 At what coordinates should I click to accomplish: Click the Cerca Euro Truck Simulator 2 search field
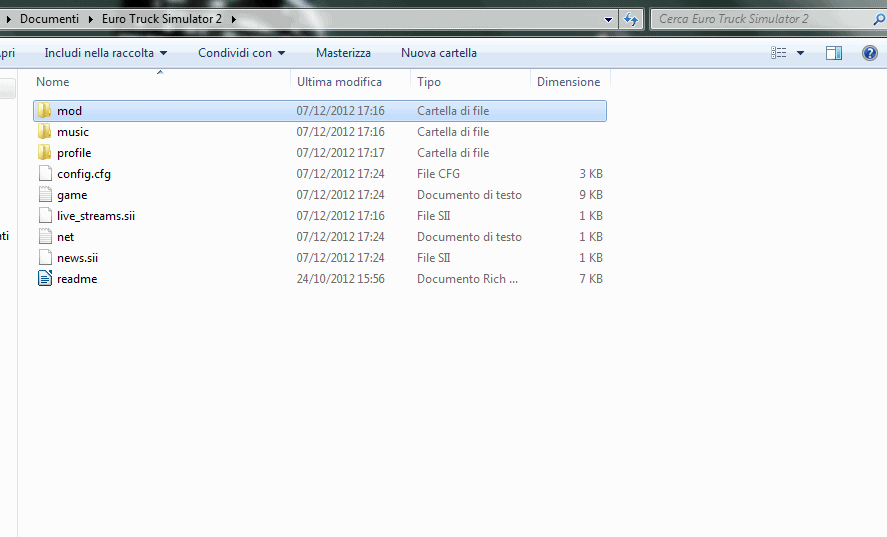point(760,19)
